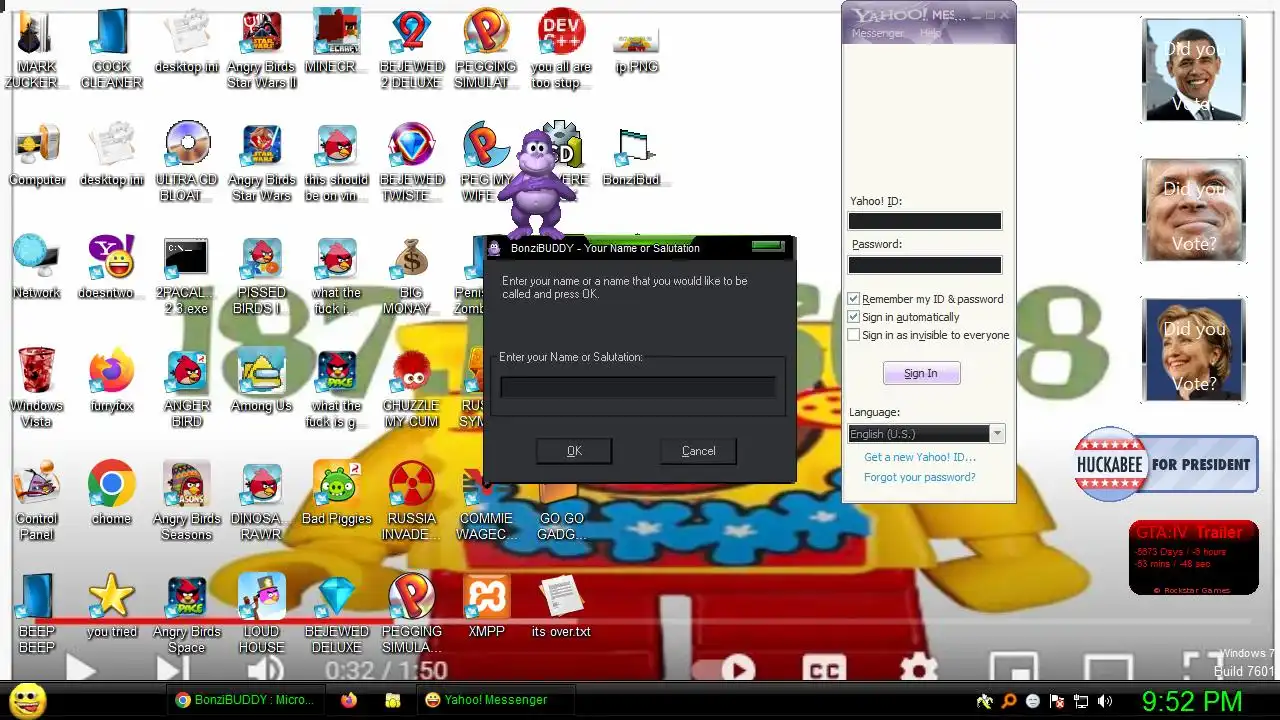
Task: Open the Messenger menu in Yahoo Messenger
Action: pyautogui.click(x=877, y=33)
